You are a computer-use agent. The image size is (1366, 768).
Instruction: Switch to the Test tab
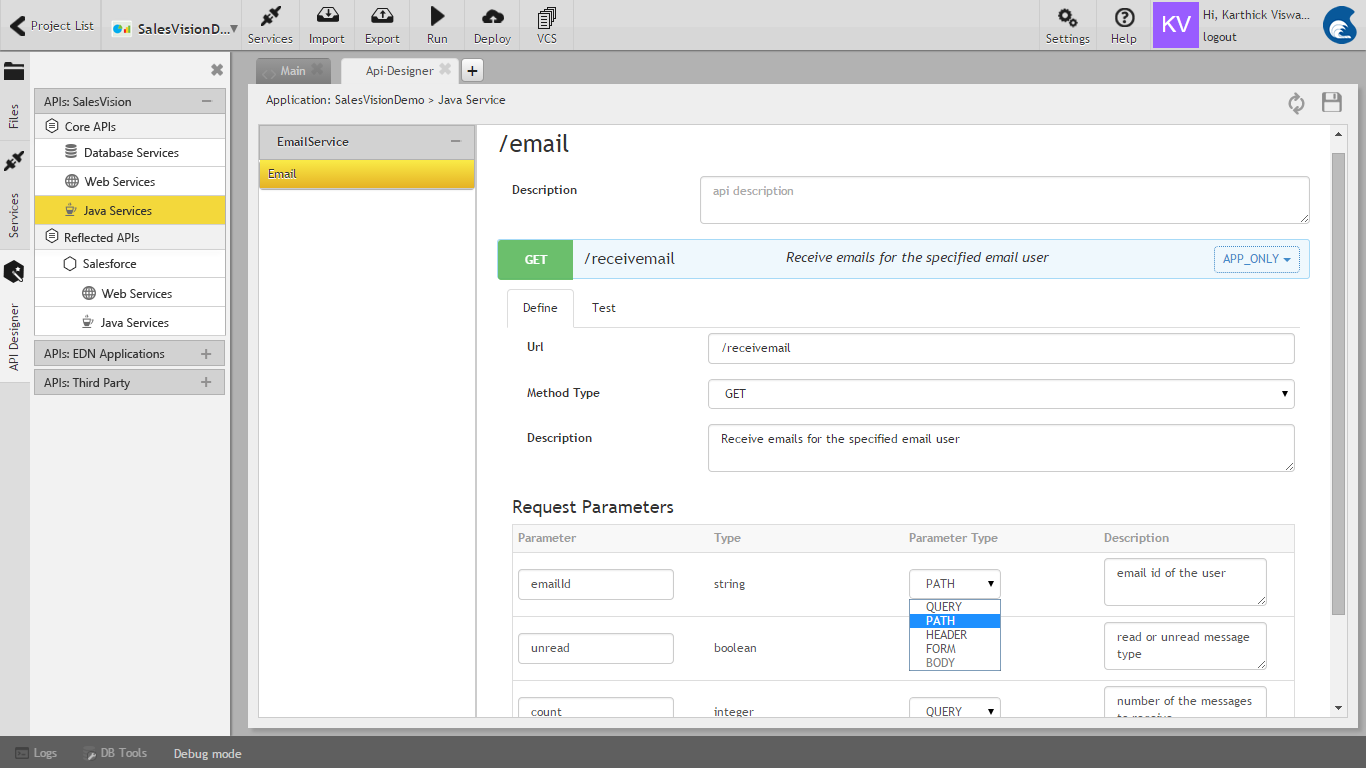click(x=603, y=308)
